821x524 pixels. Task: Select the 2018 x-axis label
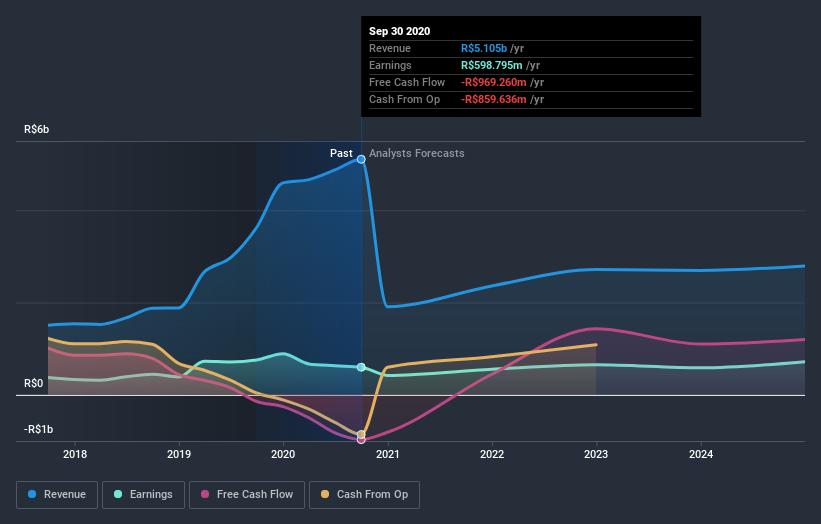pos(75,454)
